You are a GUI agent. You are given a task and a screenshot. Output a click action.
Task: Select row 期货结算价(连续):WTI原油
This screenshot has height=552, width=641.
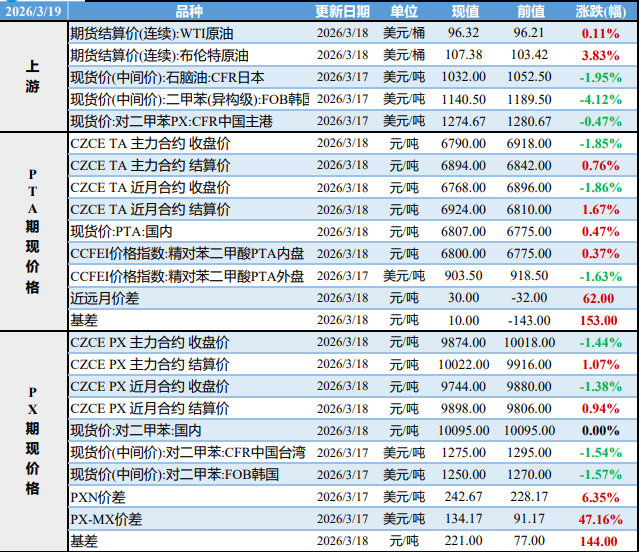(353, 33)
